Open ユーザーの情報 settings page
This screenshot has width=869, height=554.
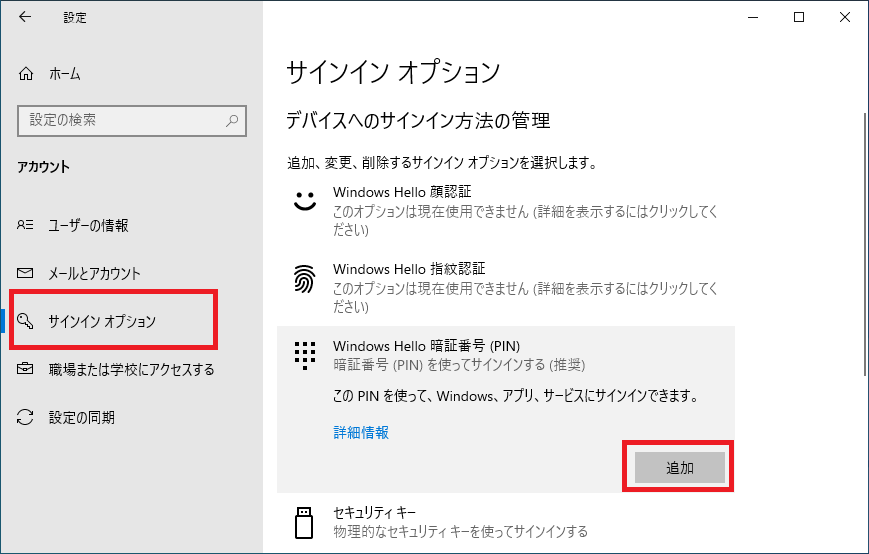click(x=131, y=225)
